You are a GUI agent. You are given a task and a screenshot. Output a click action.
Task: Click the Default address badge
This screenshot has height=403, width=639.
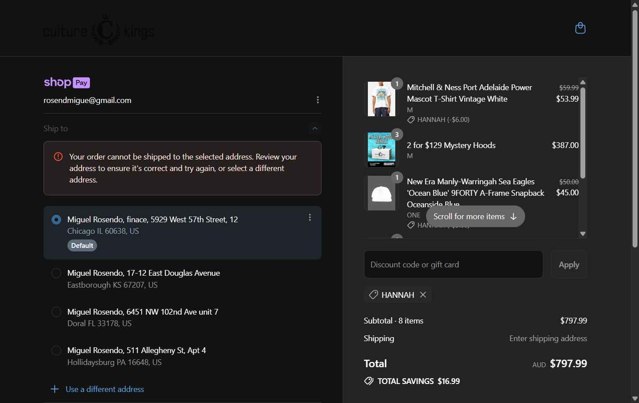pos(82,245)
